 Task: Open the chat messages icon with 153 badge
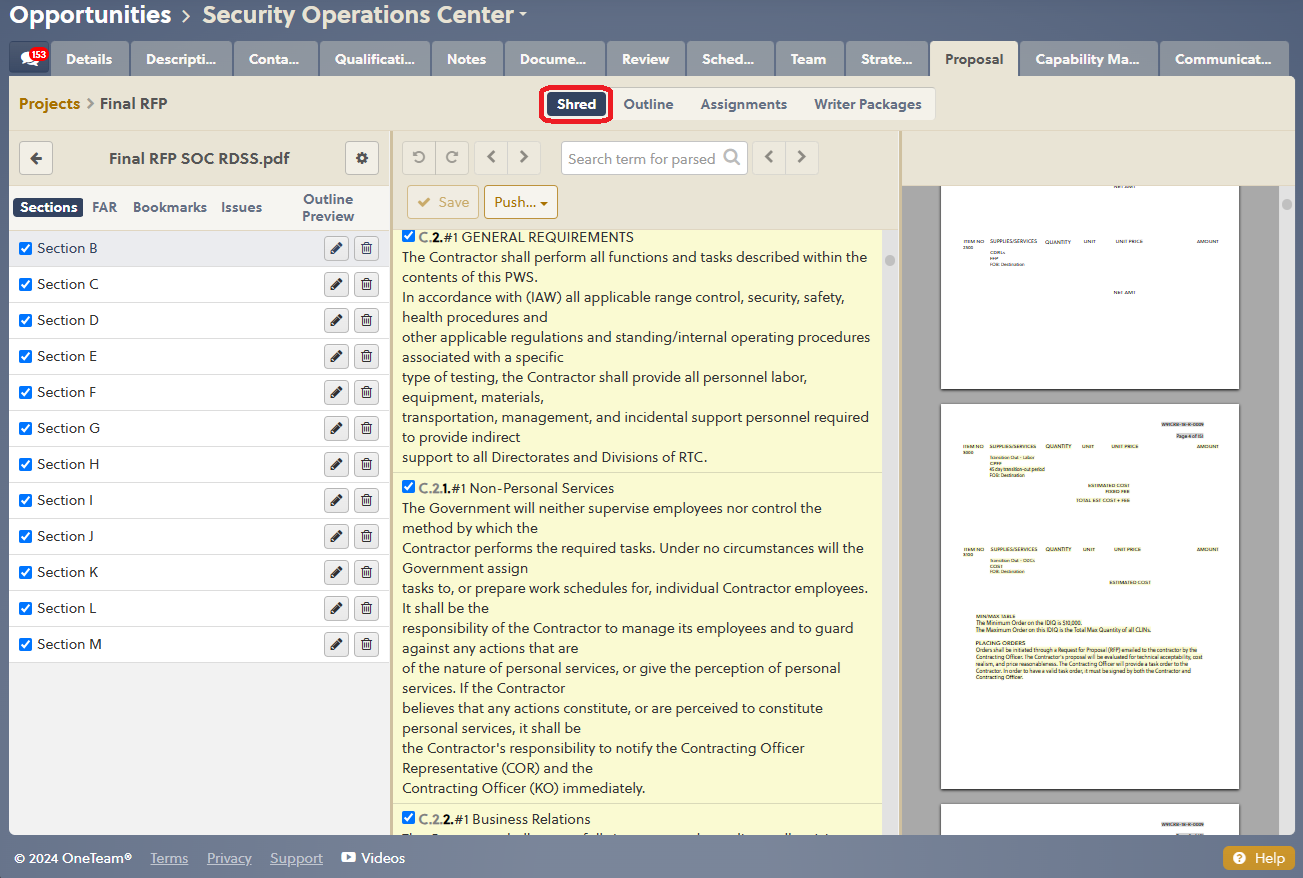pos(30,58)
